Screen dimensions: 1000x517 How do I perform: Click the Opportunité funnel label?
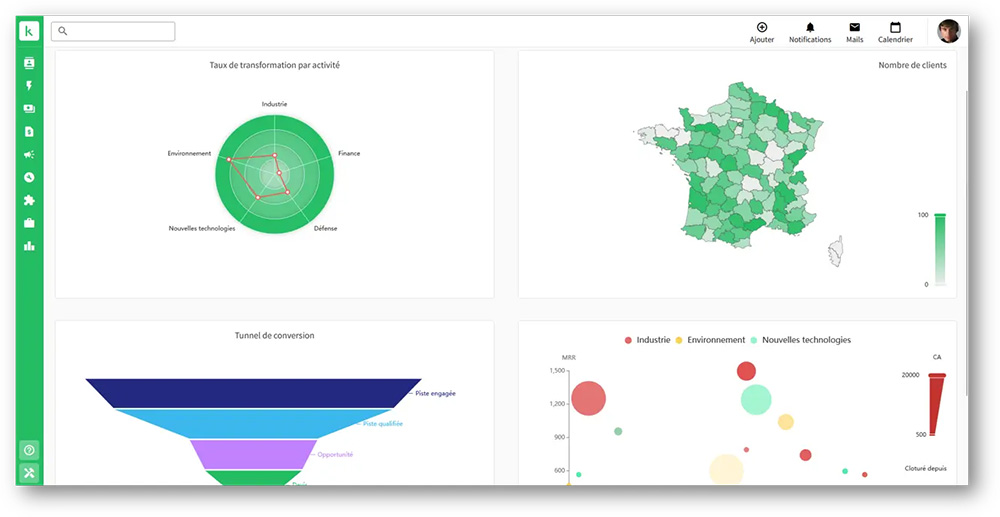(335, 455)
